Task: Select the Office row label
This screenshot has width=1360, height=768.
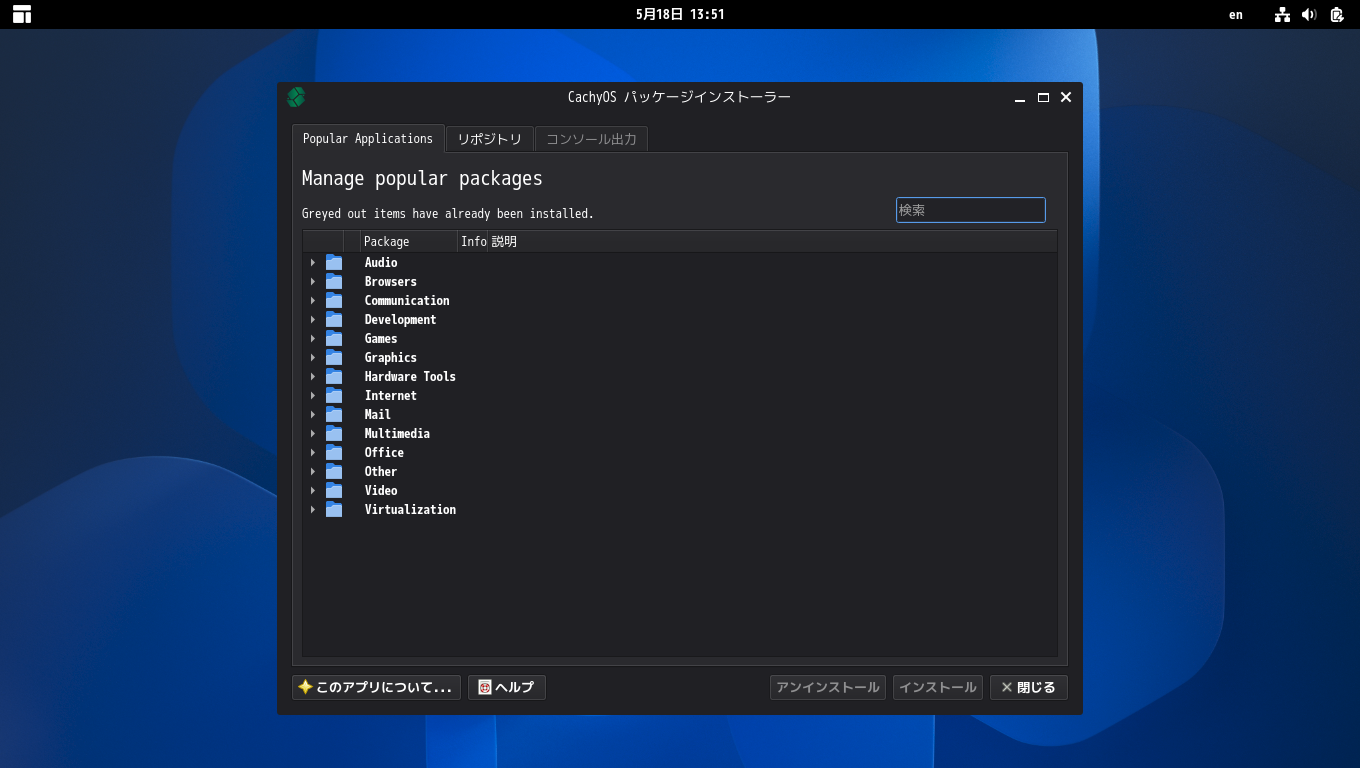Action: pyautogui.click(x=384, y=452)
